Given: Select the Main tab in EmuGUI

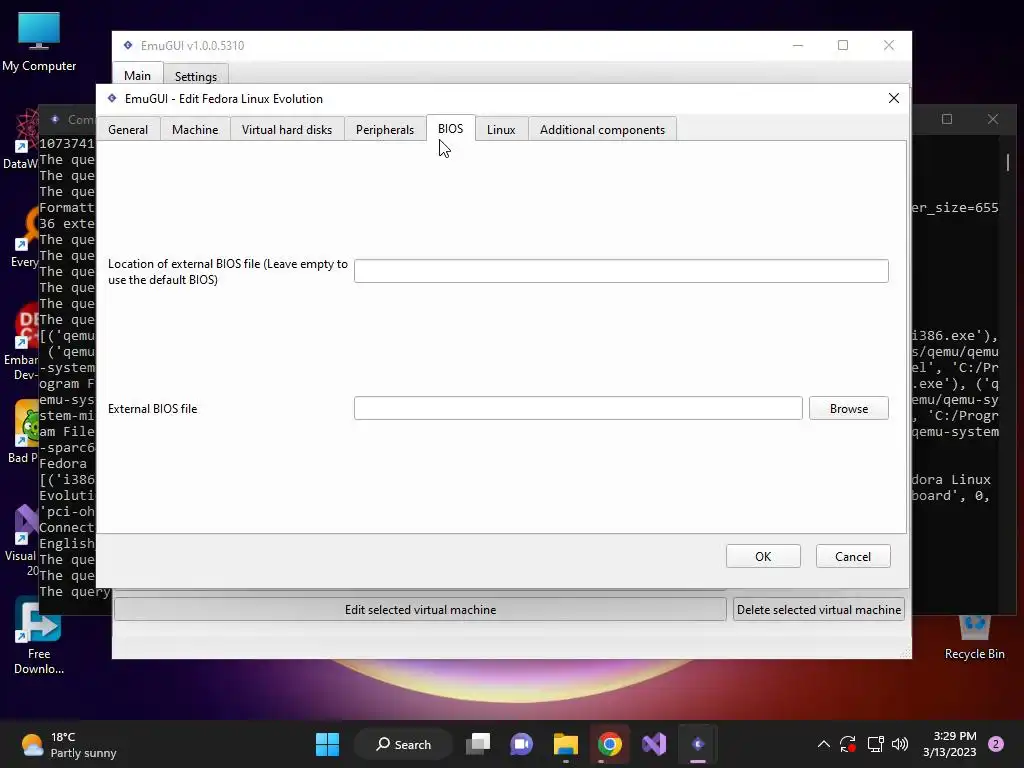Looking at the screenshot, I should 137,75.
